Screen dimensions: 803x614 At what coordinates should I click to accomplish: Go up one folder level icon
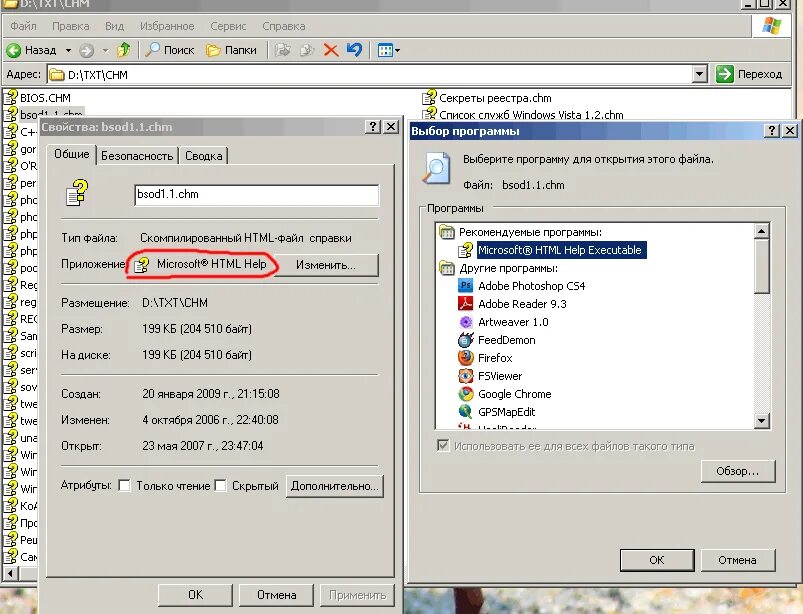click(123, 50)
